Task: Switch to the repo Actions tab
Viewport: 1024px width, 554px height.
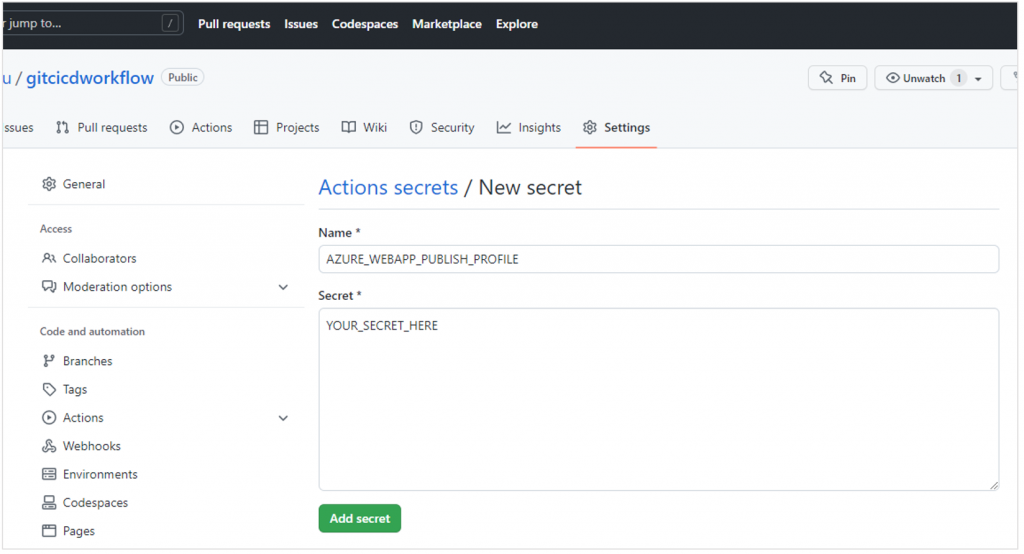Action: (201, 127)
